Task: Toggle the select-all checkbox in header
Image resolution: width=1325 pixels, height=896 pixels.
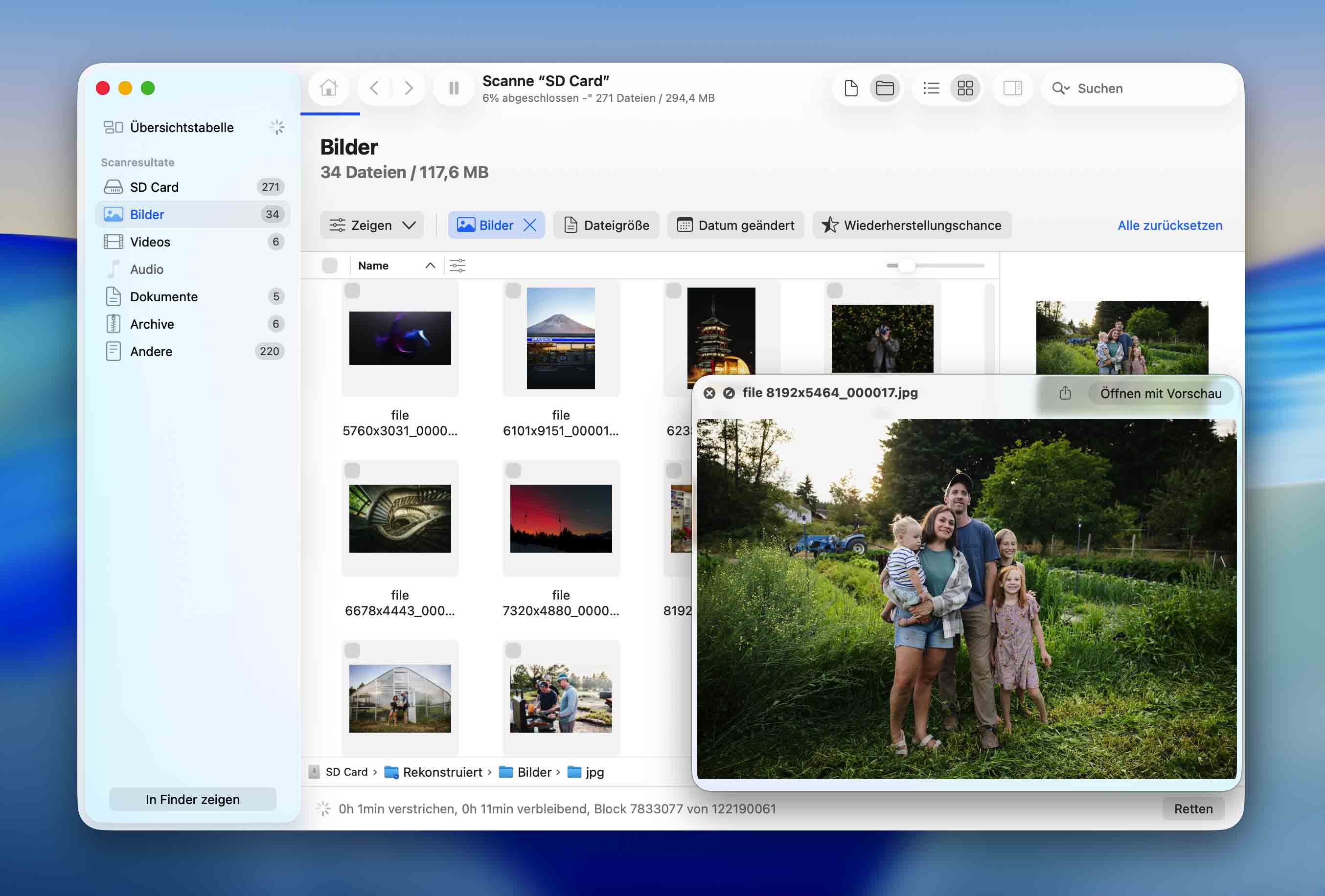Action: [330, 266]
